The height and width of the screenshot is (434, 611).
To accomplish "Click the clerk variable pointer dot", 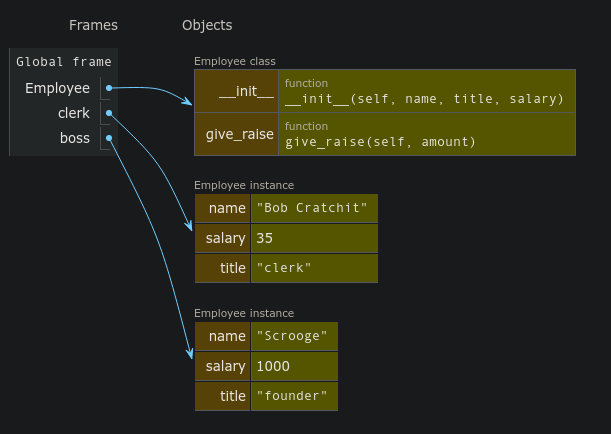I will point(109,113).
